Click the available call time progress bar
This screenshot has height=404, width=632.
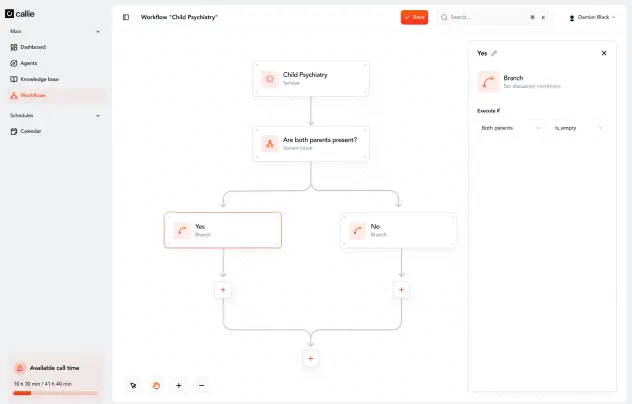click(x=55, y=393)
